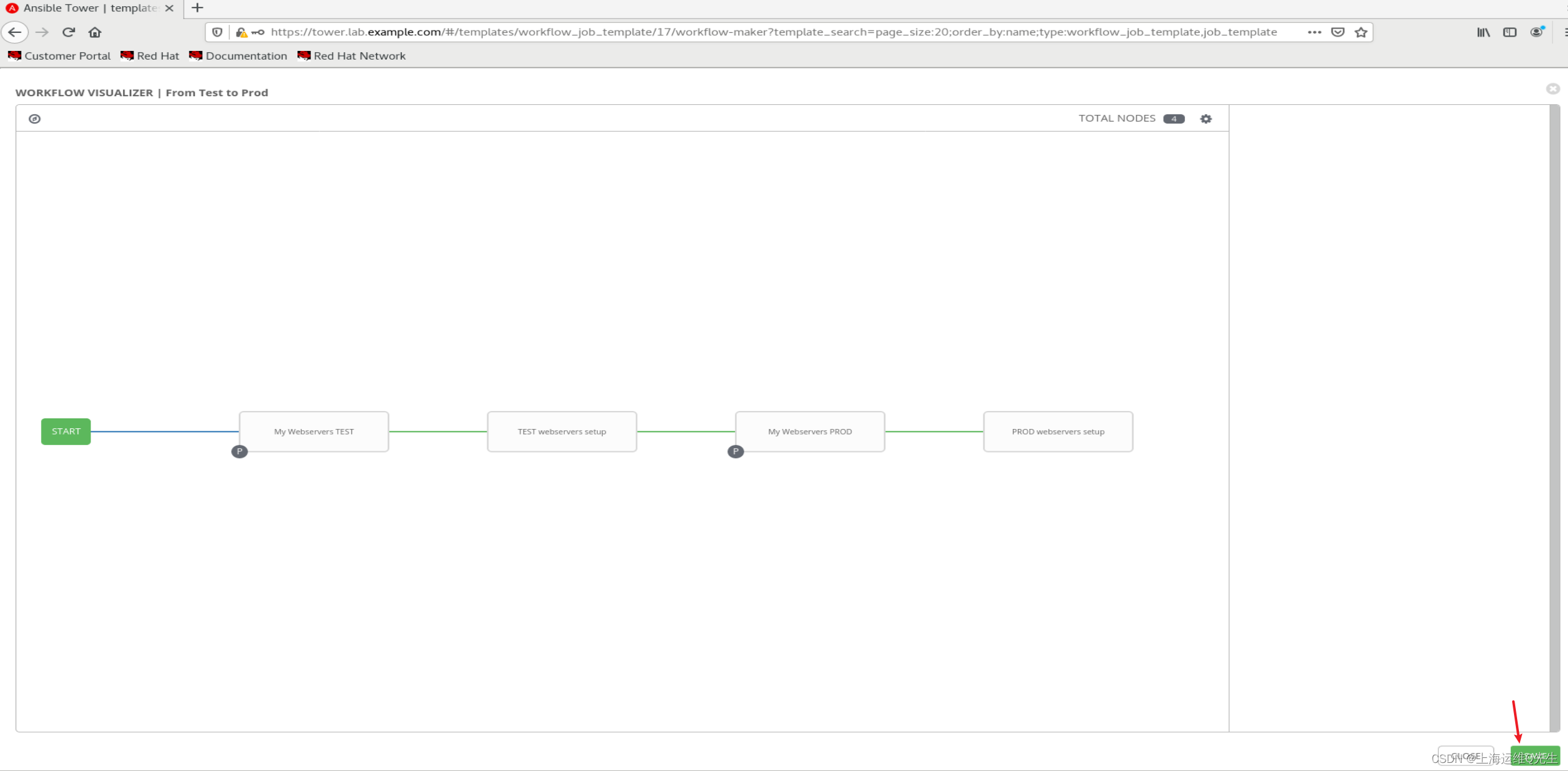This screenshot has width=1568, height=771.
Task: Click the browser home icon
Action: 94,32
